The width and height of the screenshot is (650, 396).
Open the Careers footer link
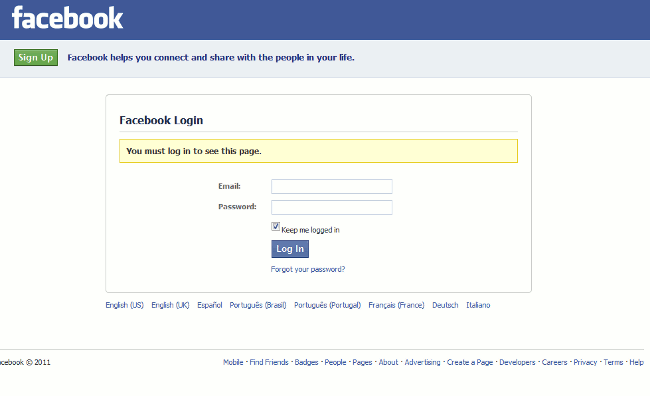pyautogui.click(x=554, y=362)
